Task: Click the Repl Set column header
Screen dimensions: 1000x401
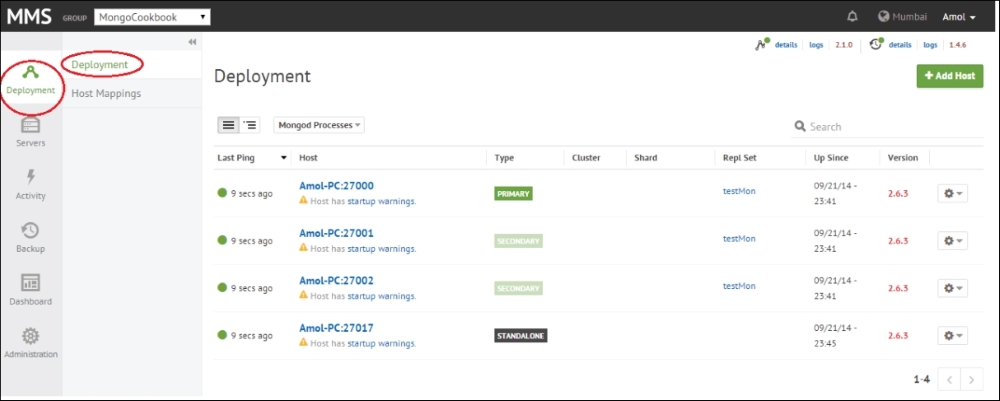Action: [x=739, y=157]
